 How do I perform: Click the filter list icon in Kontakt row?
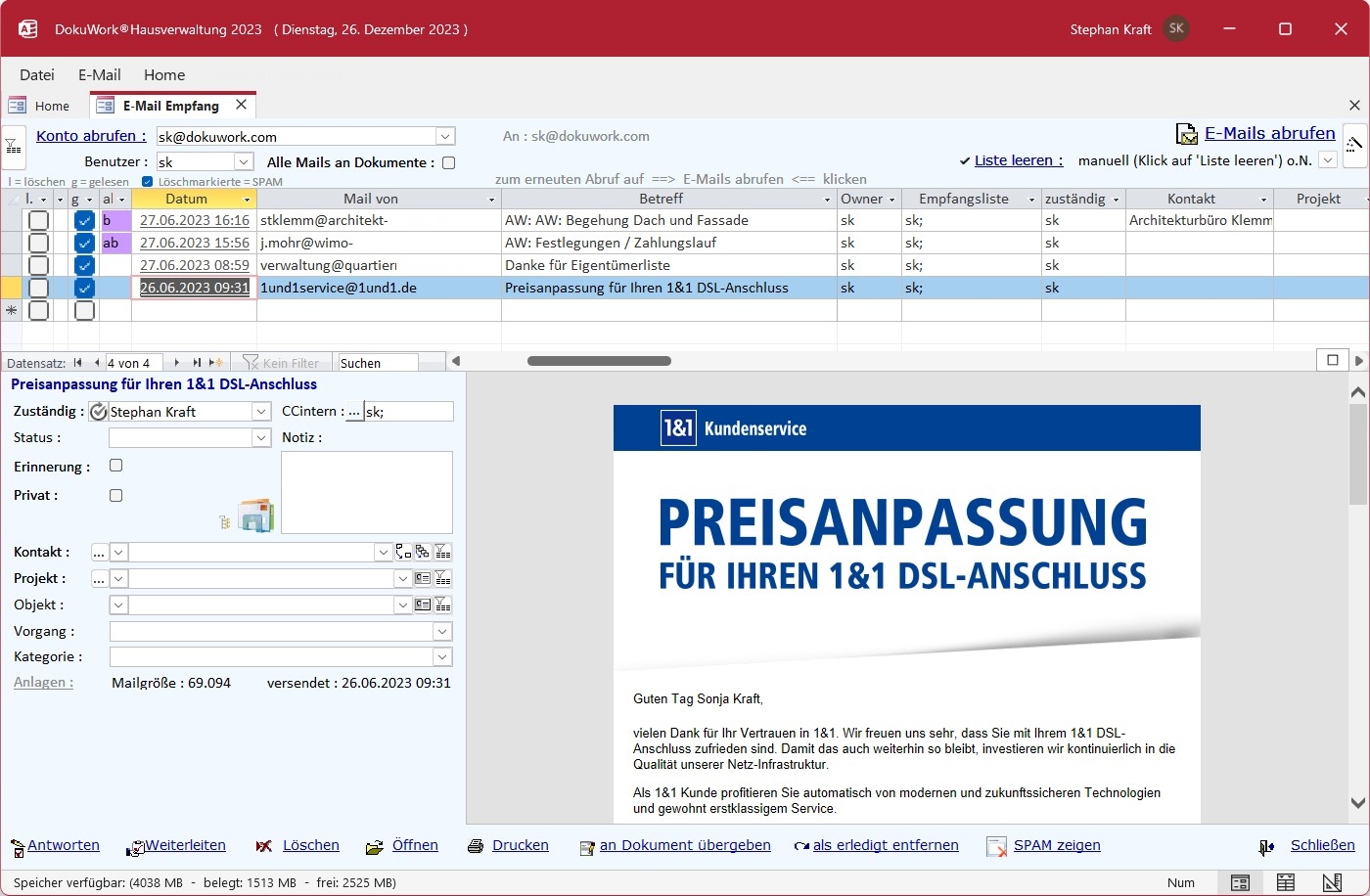coord(442,552)
